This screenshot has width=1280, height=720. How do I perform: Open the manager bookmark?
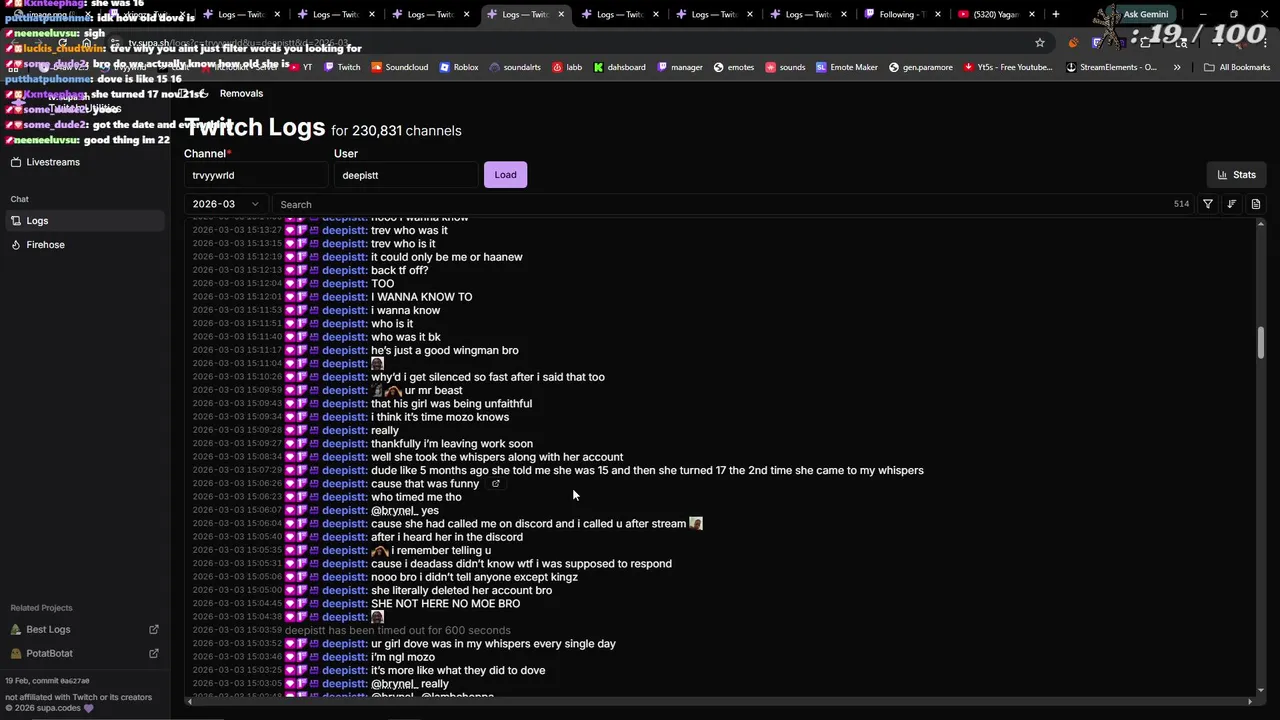click(x=679, y=67)
